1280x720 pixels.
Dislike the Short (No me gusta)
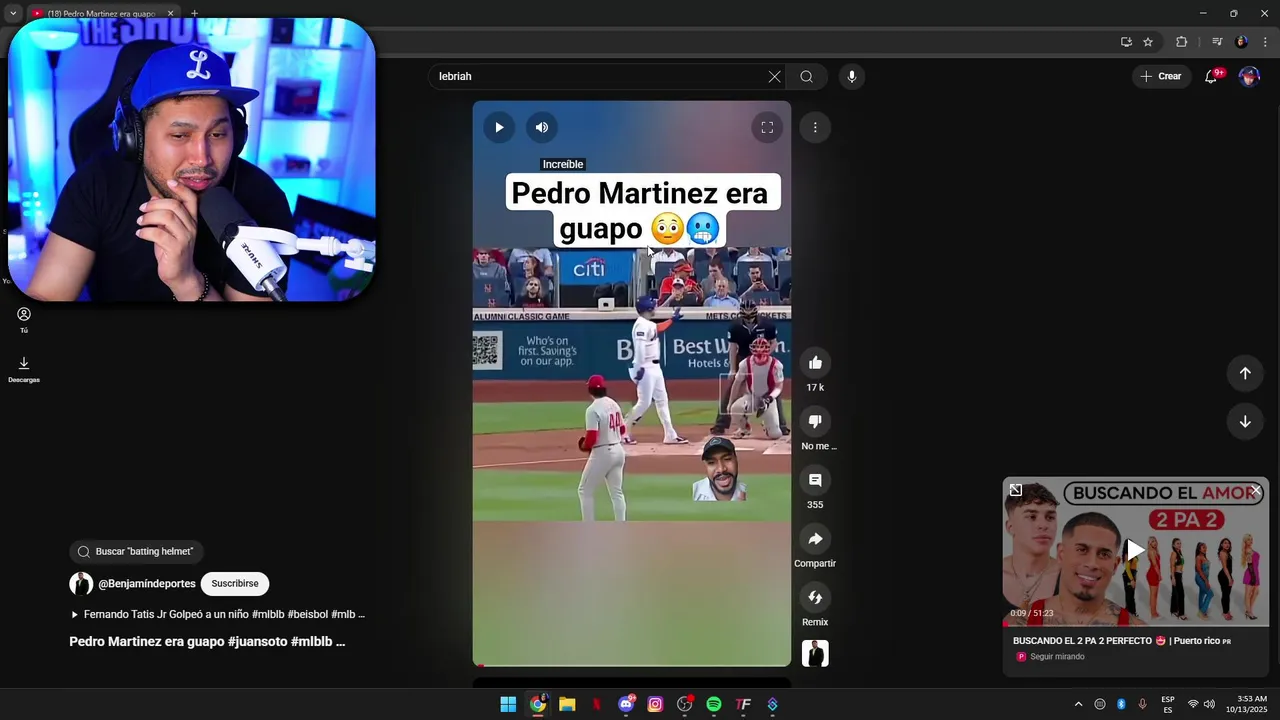(x=815, y=421)
